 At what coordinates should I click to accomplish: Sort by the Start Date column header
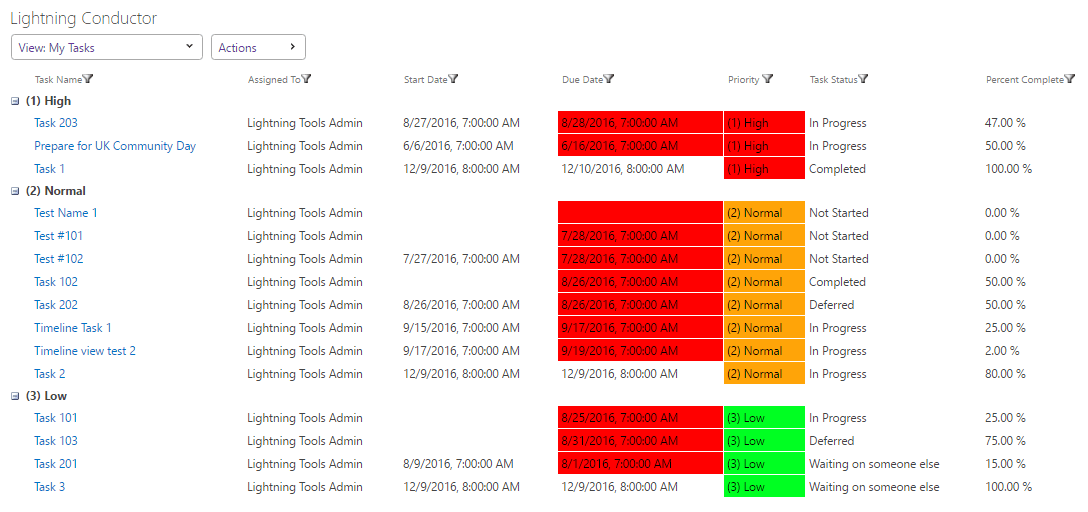pos(425,80)
